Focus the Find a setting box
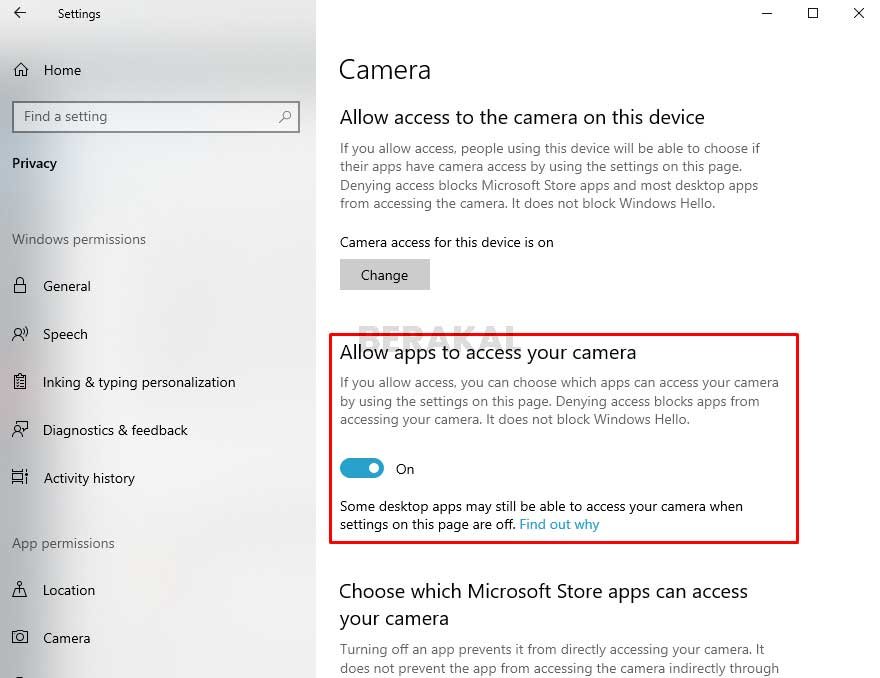 [x=155, y=117]
